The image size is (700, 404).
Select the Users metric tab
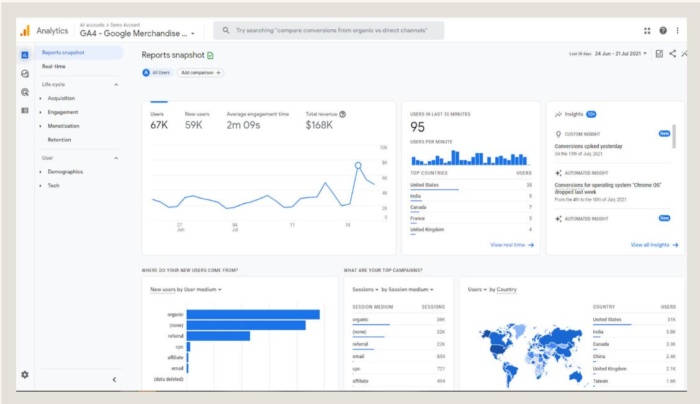[x=159, y=121]
